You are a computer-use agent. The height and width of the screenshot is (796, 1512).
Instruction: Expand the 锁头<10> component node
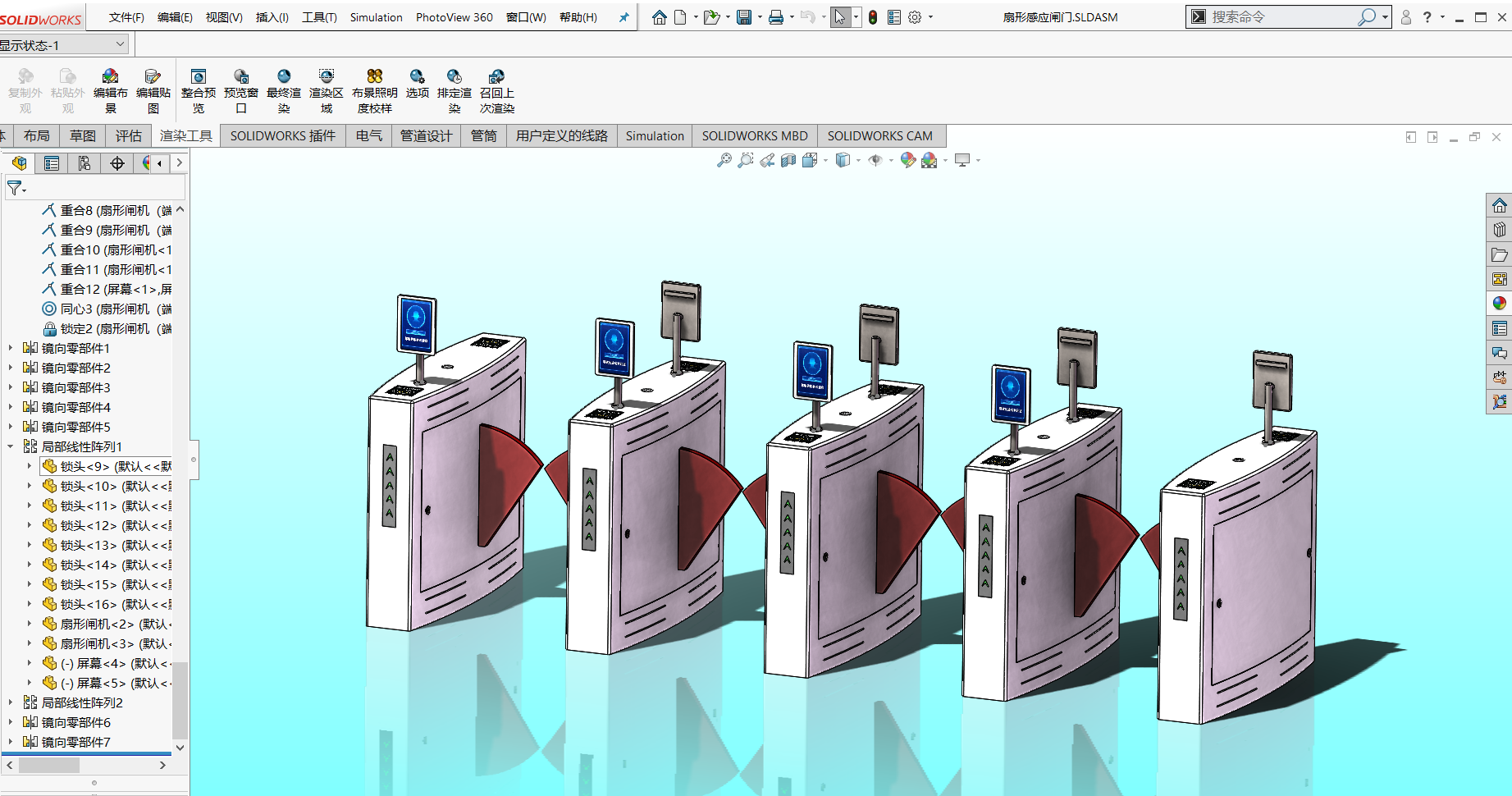point(30,486)
